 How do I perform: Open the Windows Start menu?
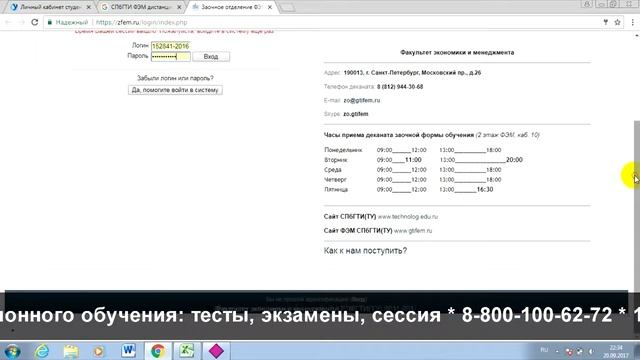(x=13, y=351)
